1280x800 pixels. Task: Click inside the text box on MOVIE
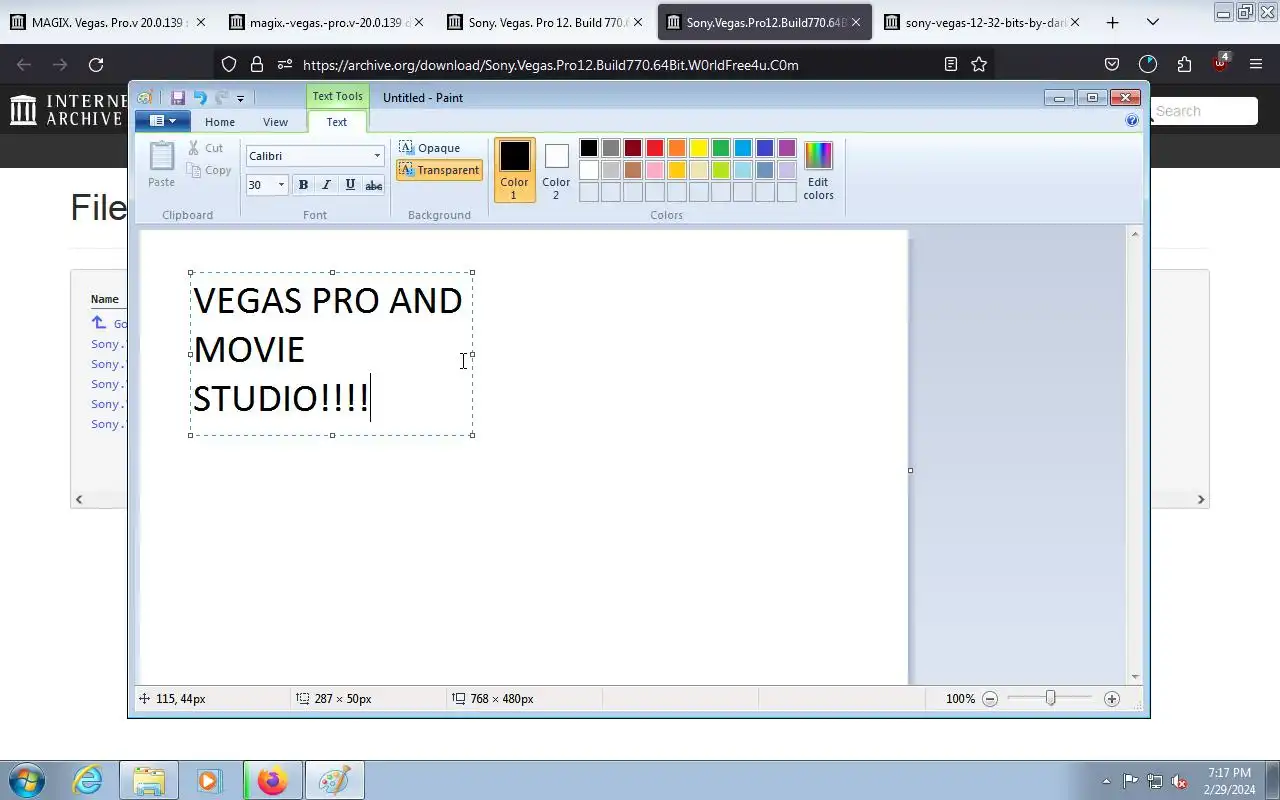pyautogui.click(x=249, y=350)
